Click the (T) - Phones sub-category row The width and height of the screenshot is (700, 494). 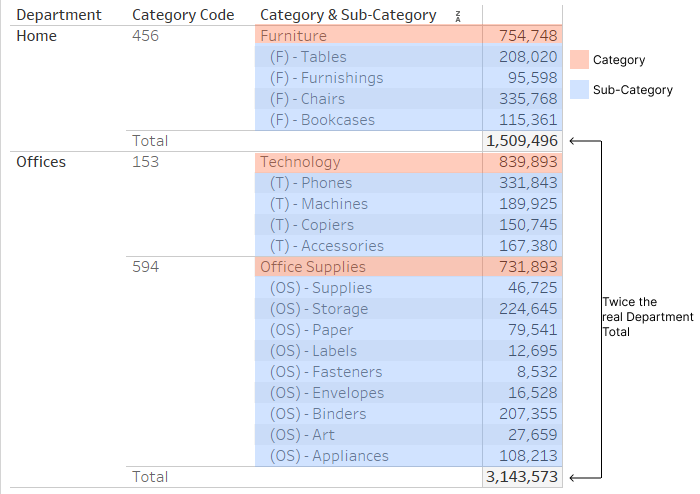tap(408, 183)
